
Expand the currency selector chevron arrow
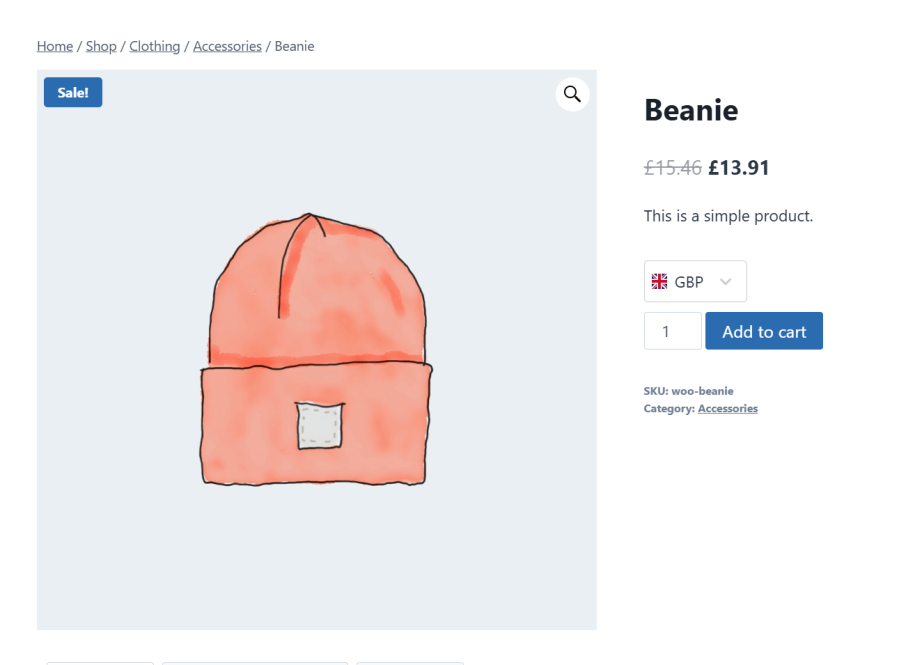tap(726, 282)
